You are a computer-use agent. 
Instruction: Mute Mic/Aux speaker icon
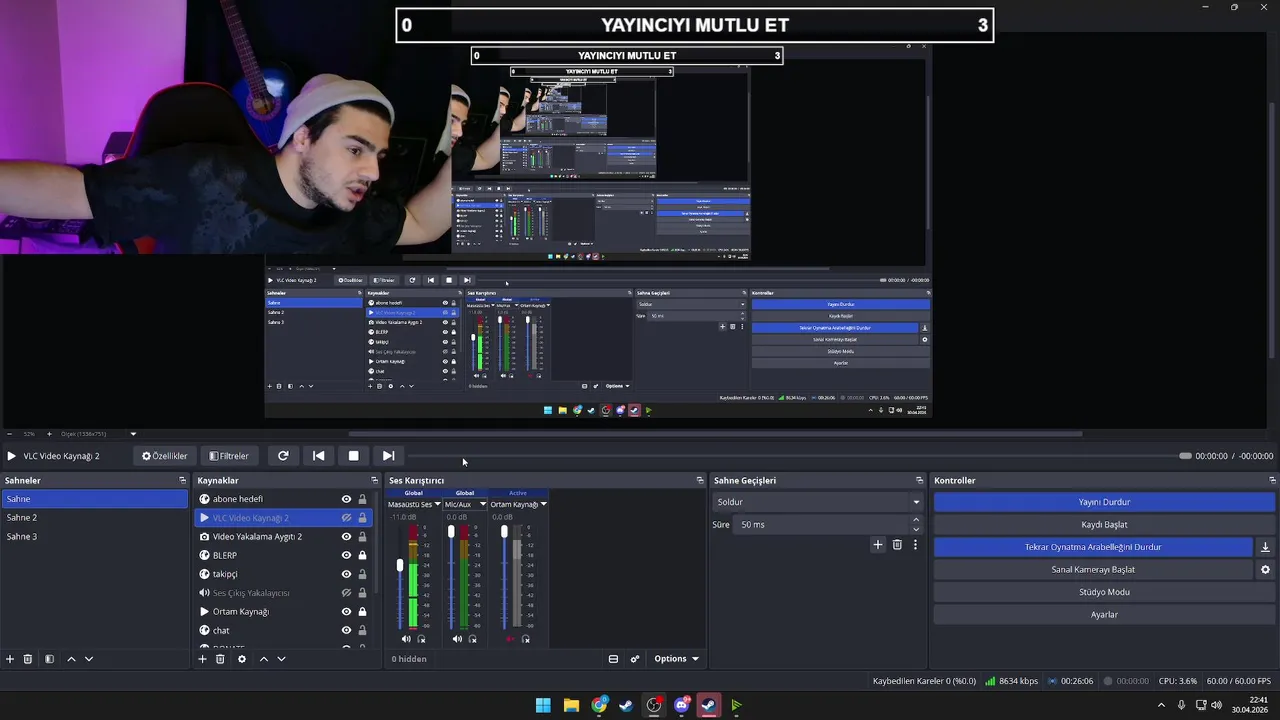[457, 639]
